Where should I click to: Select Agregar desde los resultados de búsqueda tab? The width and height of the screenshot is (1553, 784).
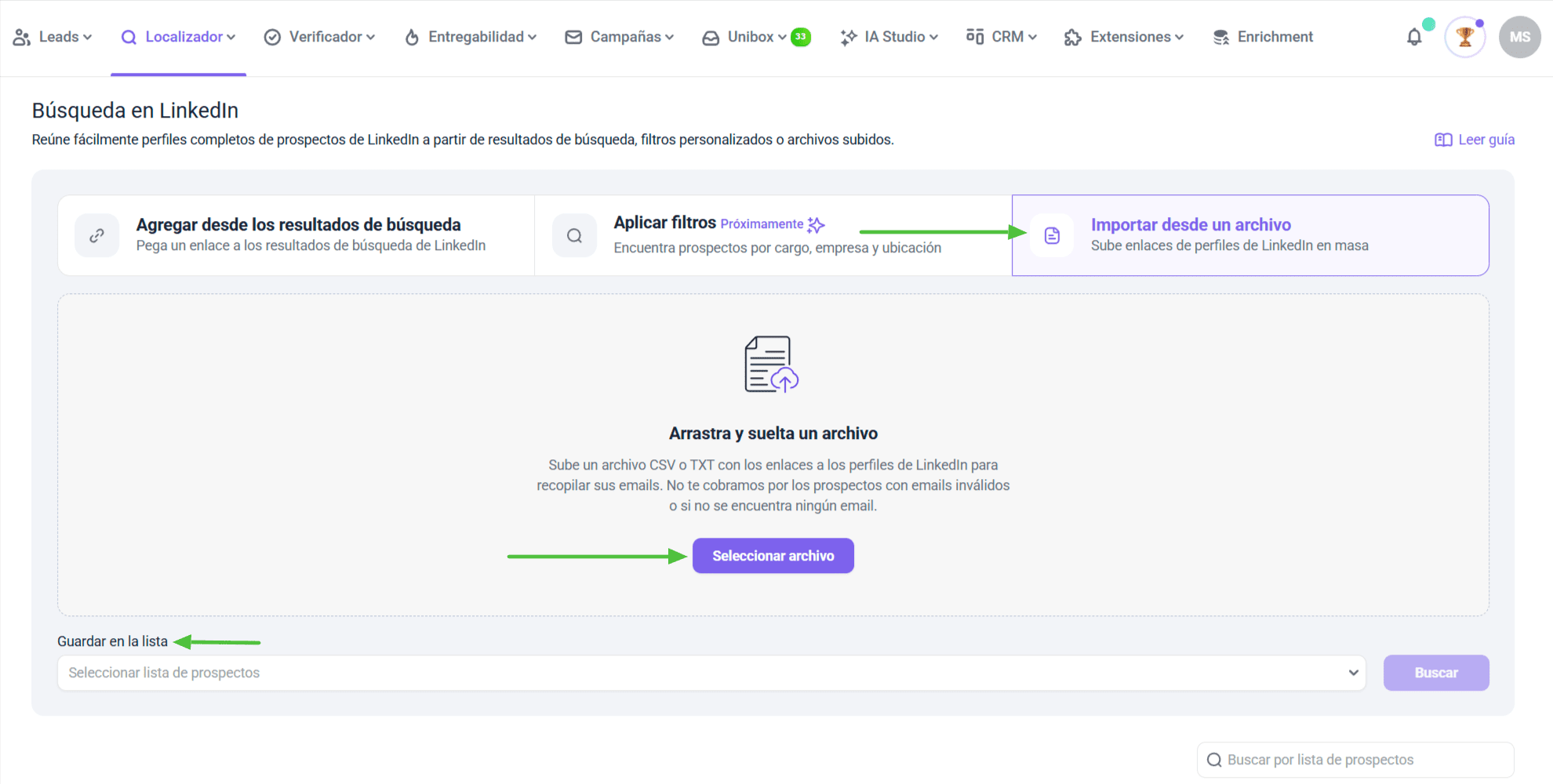pos(296,235)
